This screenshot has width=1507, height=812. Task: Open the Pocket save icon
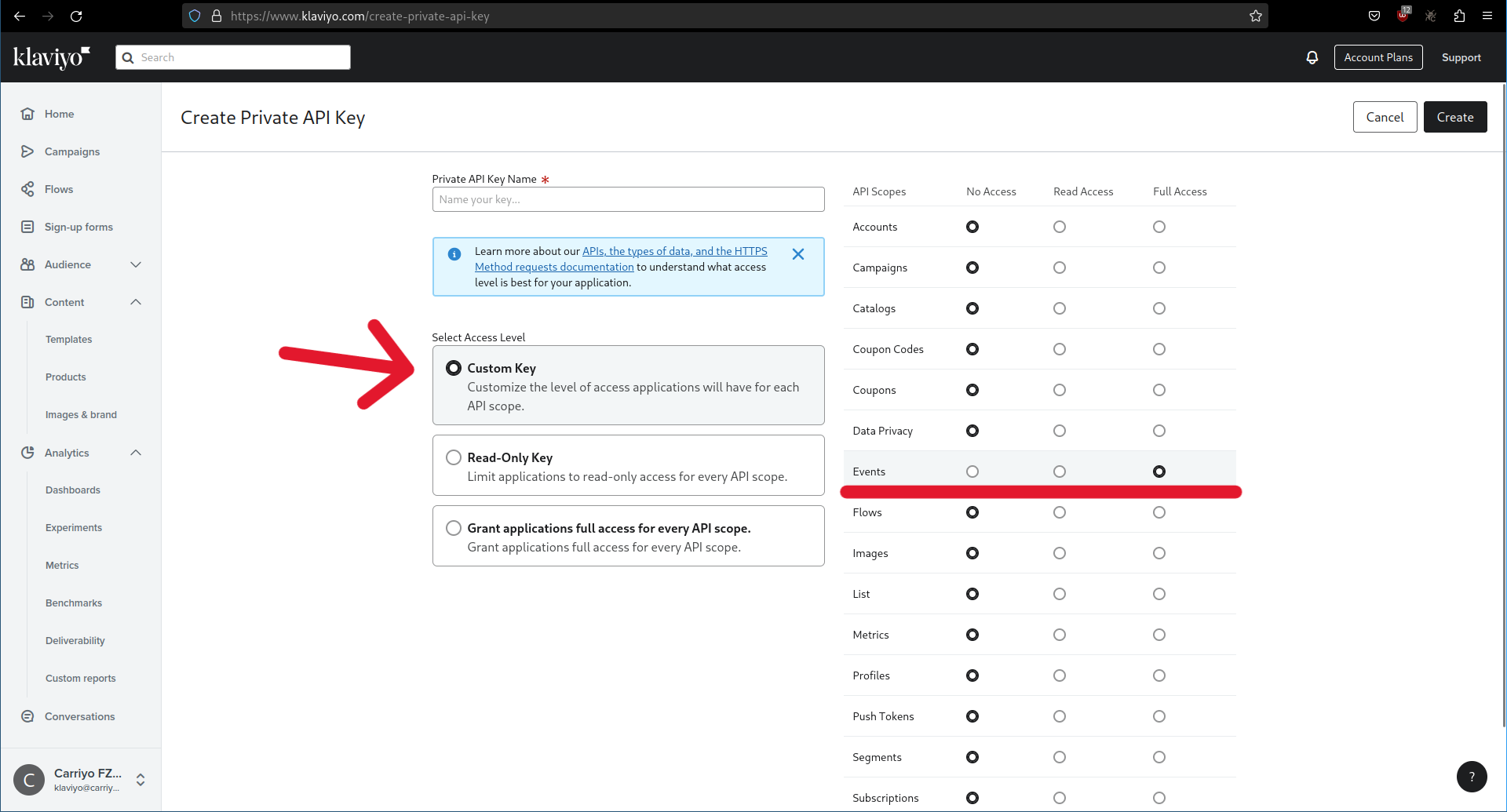1374,16
